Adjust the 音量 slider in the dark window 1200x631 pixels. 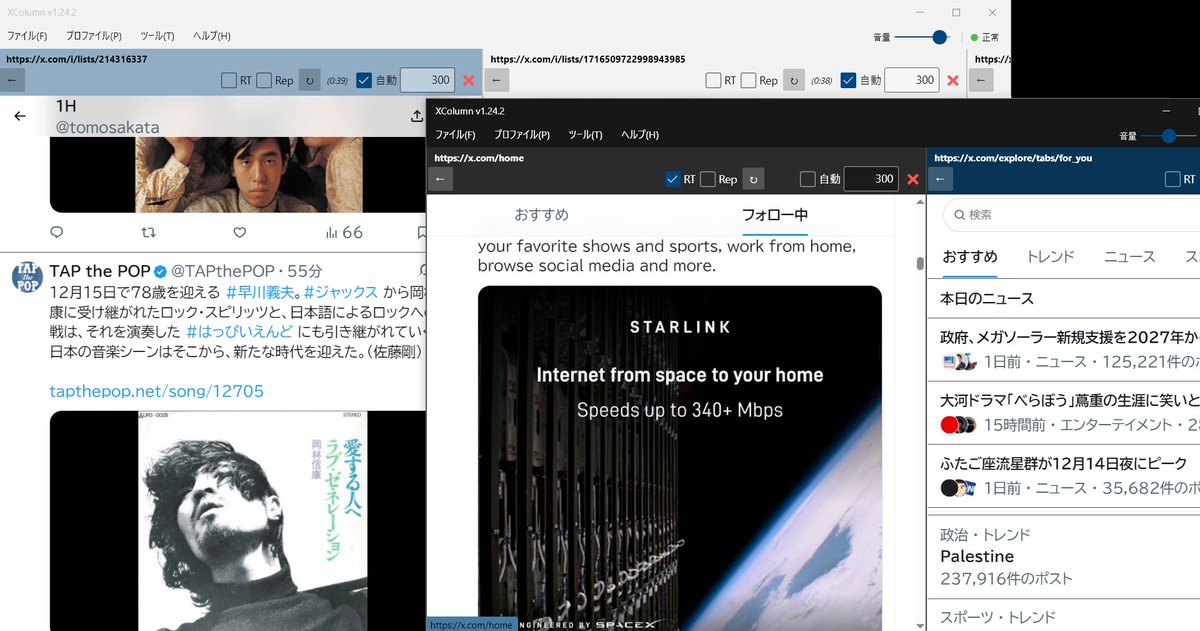pos(1169,135)
